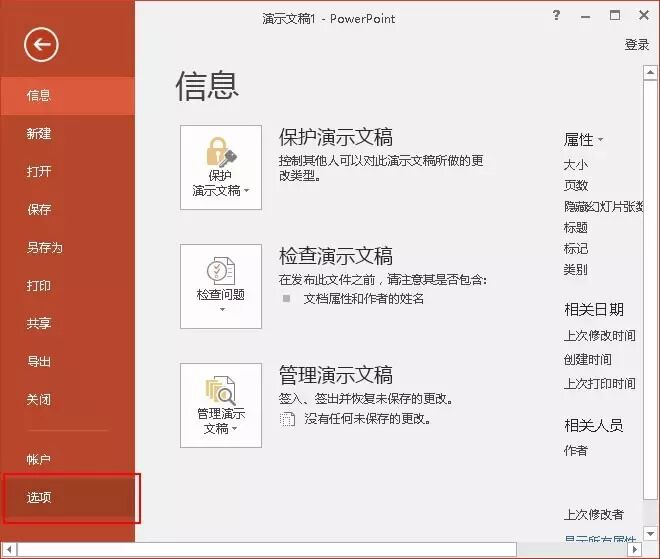
Task: Expand 检查问题 dropdown button
Action: click(221, 286)
